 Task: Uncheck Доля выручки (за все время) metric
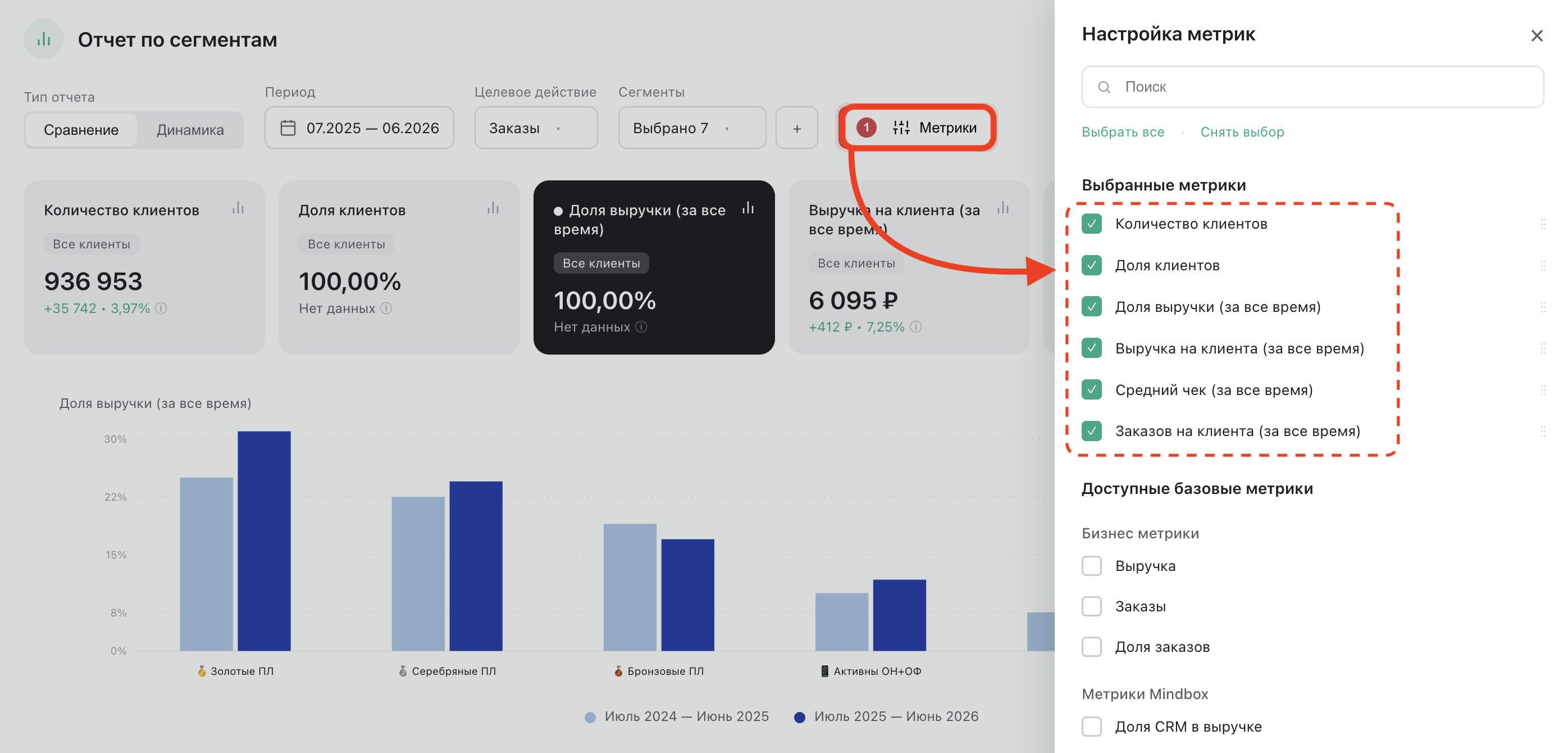[1091, 307]
